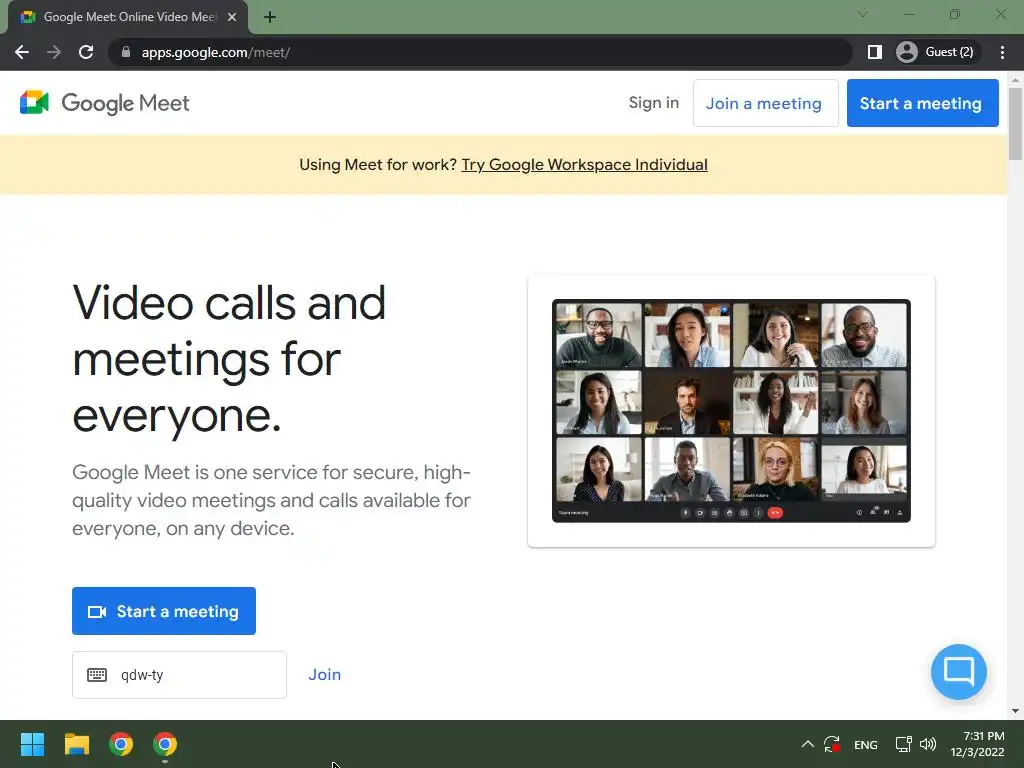Open the Windows Start menu
The width and height of the screenshot is (1024, 768).
tap(32, 744)
